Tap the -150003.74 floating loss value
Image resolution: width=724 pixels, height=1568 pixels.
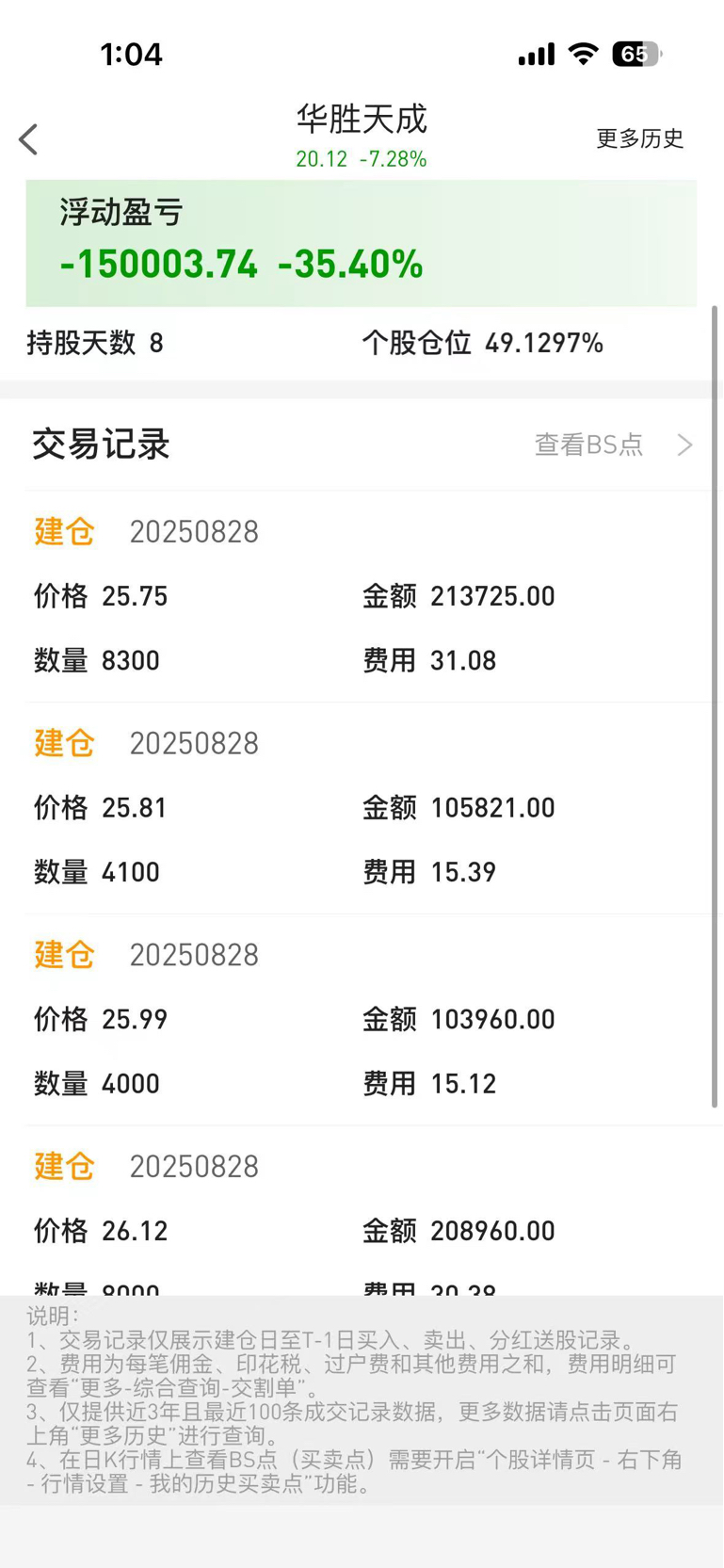coord(158,265)
